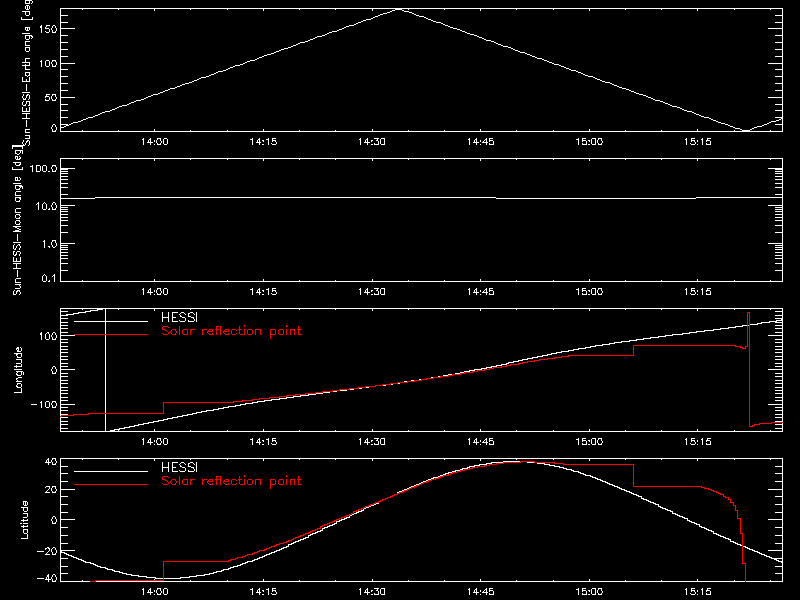Image resolution: width=800 pixels, height=600 pixels.
Task: Select HESSI legend label in Longitude panel
Action: [179, 317]
